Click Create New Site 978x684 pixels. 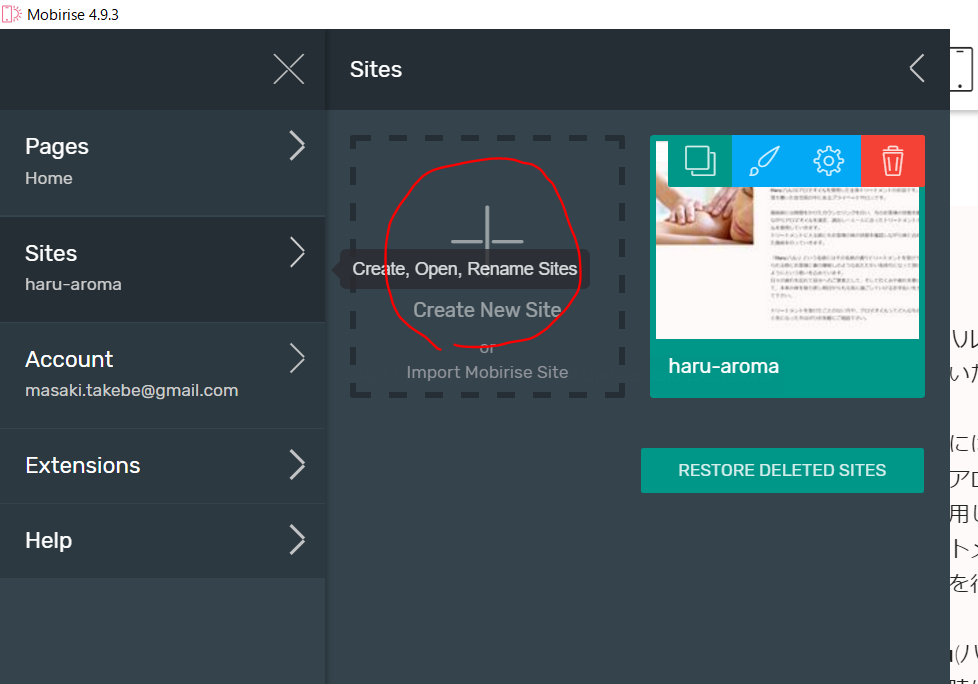[487, 310]
